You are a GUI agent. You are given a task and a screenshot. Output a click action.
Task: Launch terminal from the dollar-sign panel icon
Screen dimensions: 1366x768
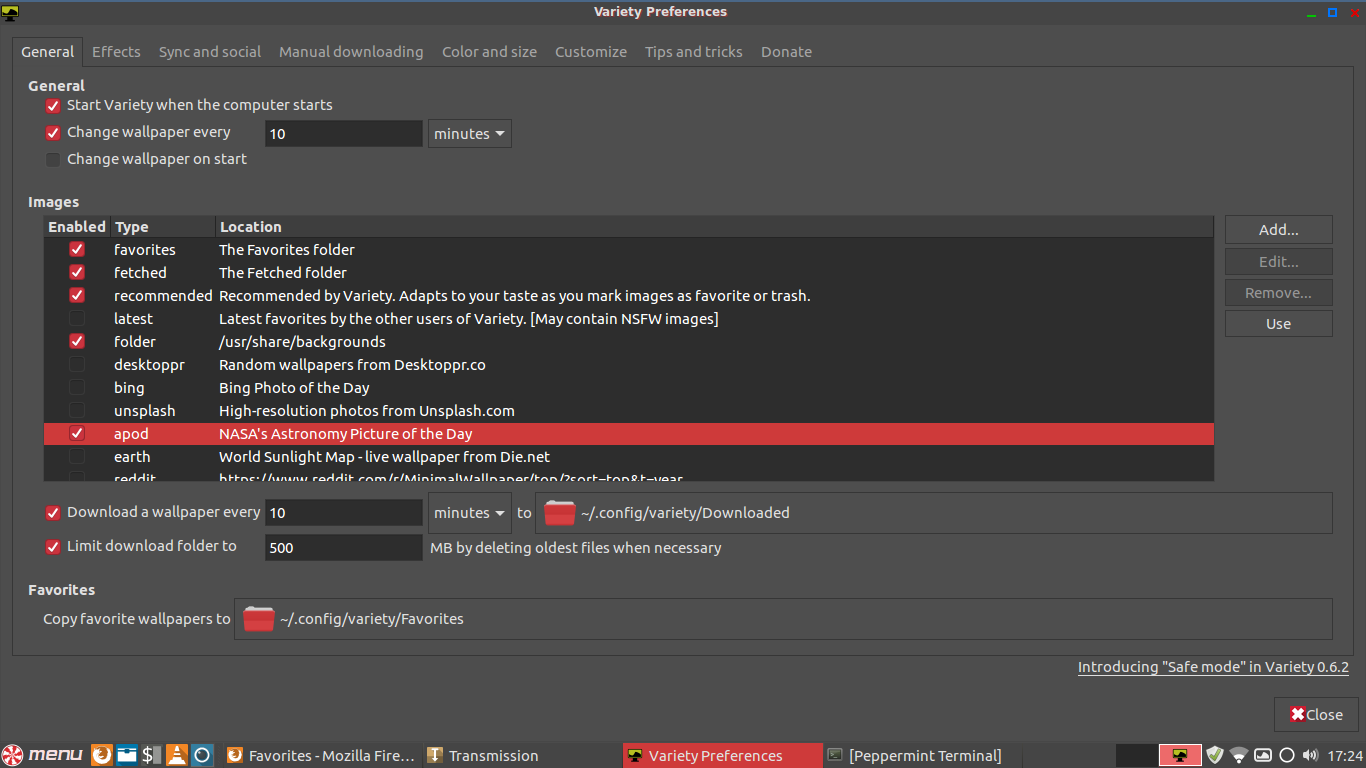click(151, 755)
